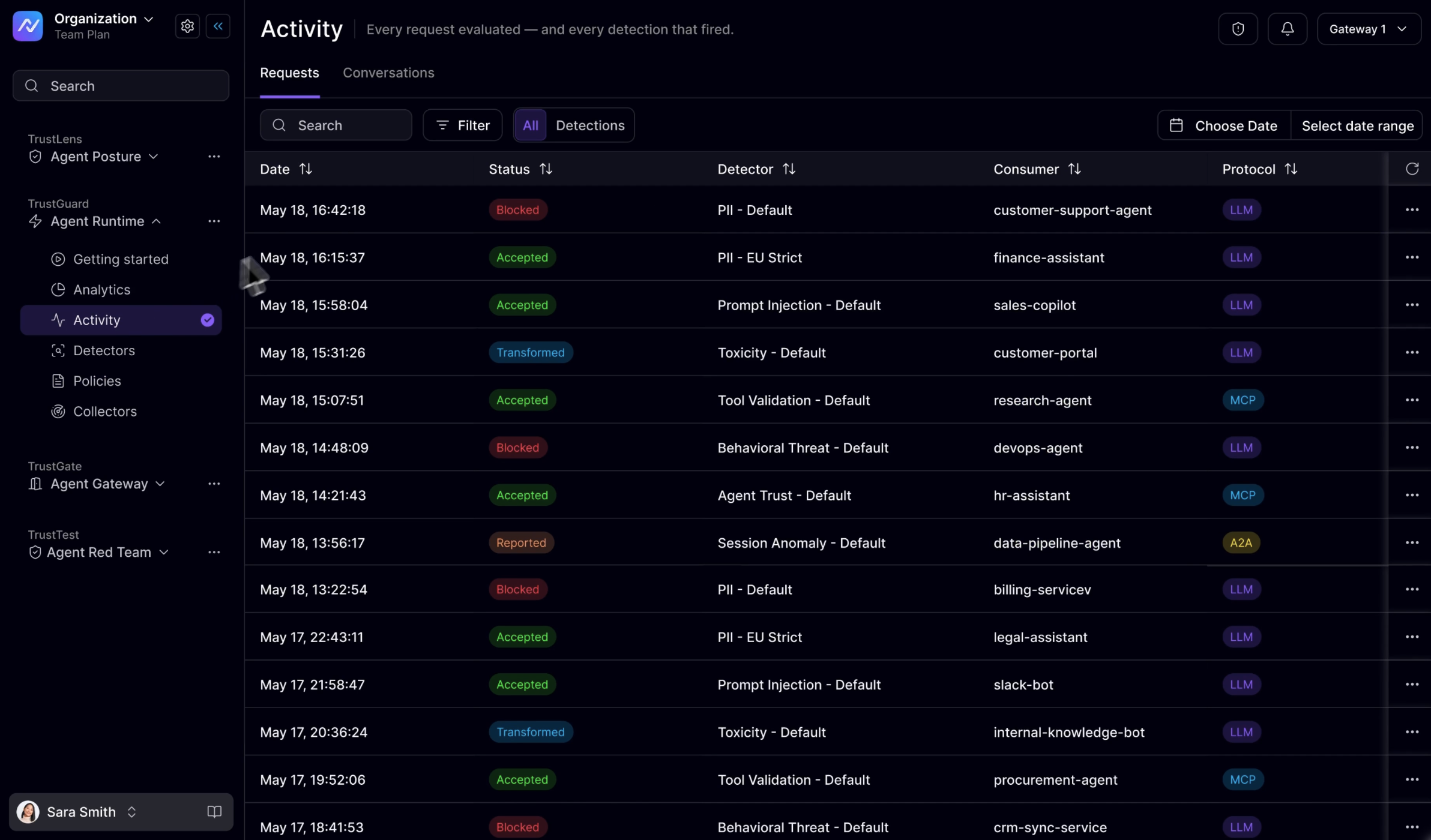Click the A2A protocol badge

click(x=1241, y=542)
